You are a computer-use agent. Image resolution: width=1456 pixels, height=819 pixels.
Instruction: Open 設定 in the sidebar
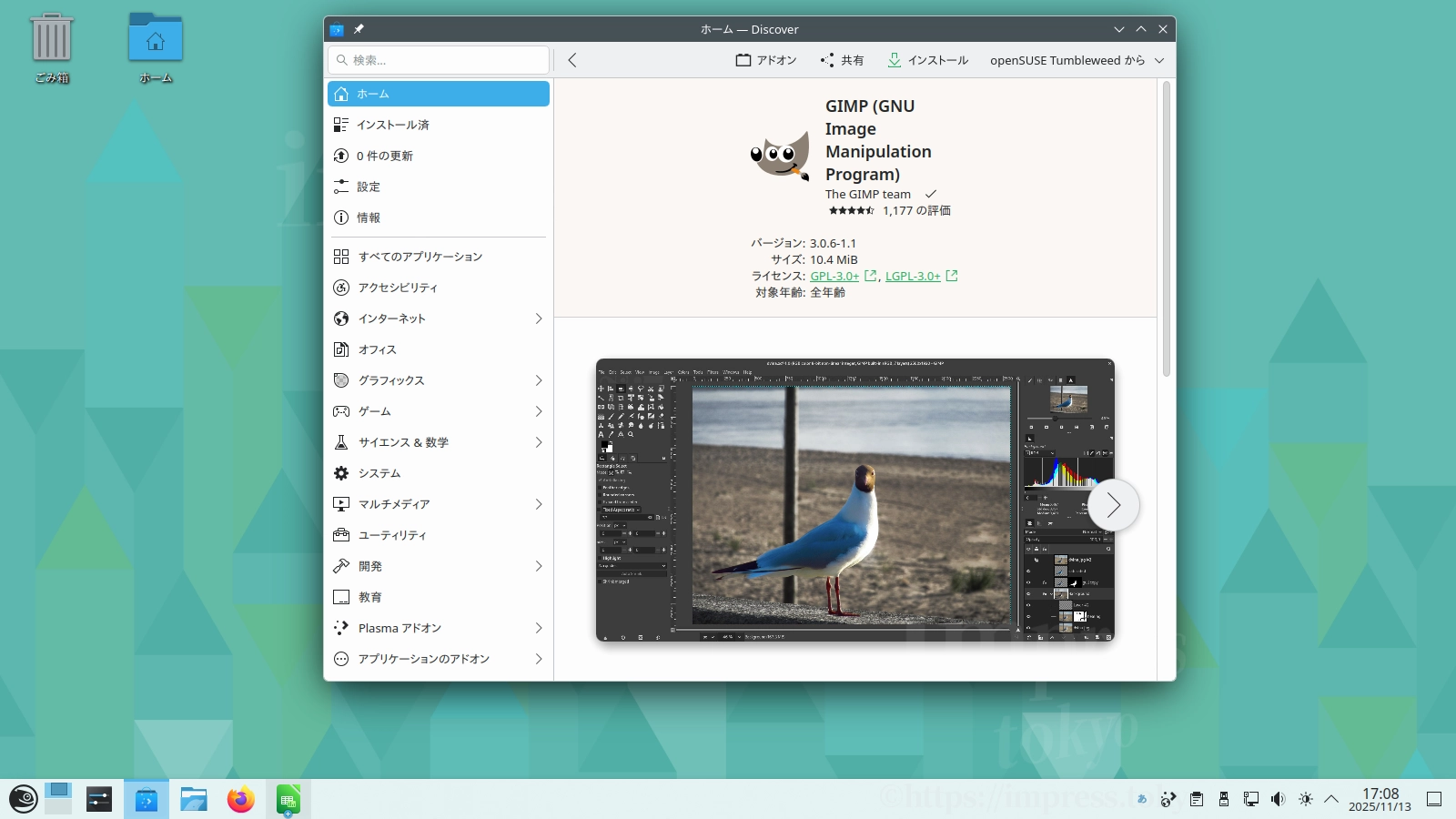(439, 187)
